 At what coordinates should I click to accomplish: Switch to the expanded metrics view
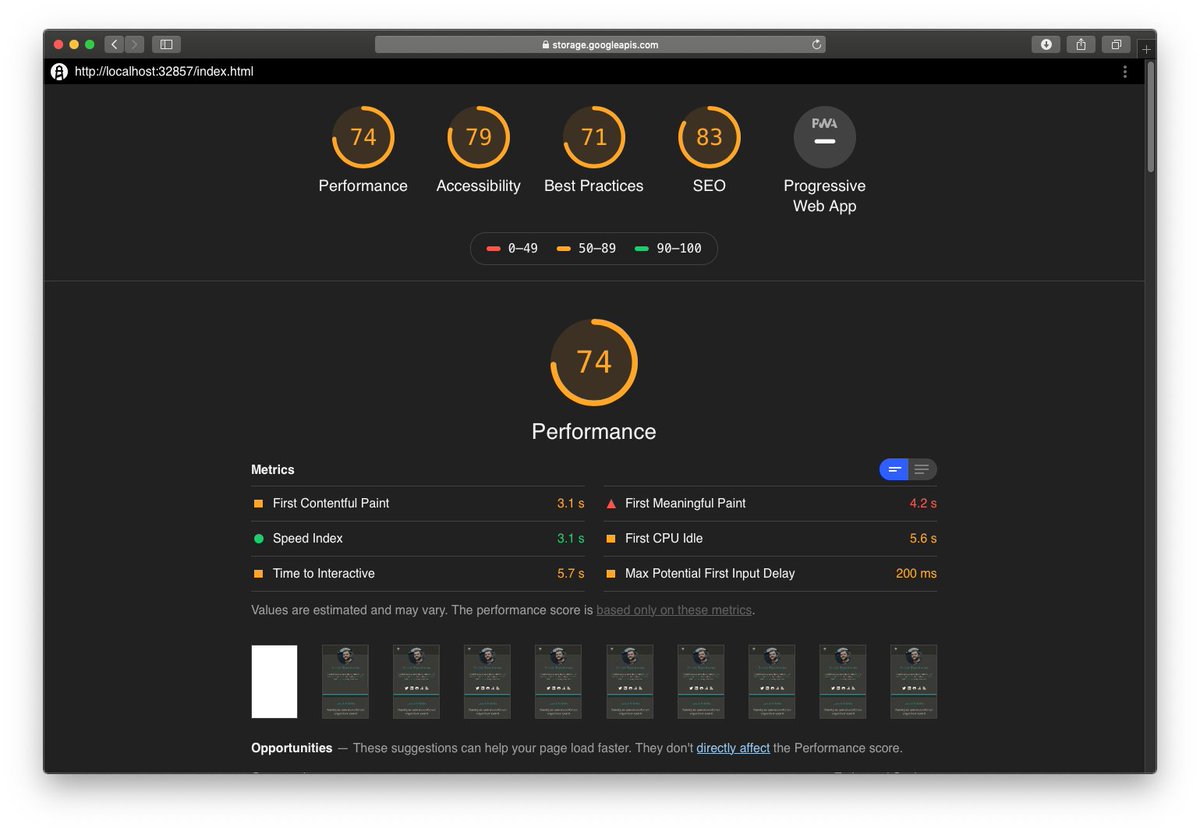(921, 469)
